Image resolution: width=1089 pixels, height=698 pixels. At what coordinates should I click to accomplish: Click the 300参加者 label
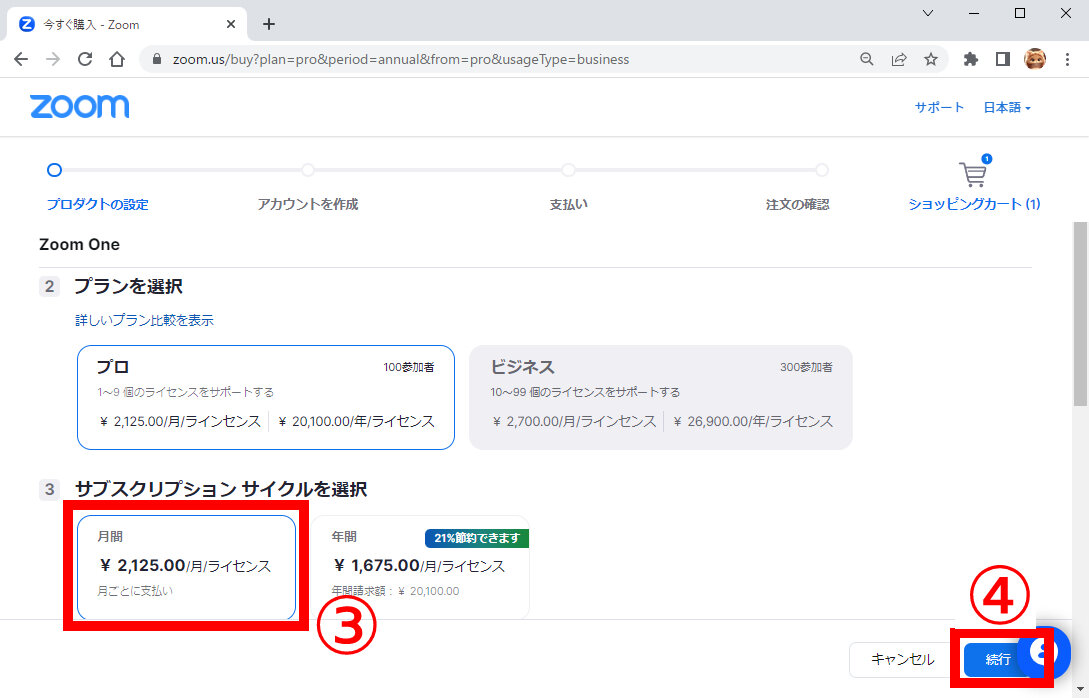point(806,367)
